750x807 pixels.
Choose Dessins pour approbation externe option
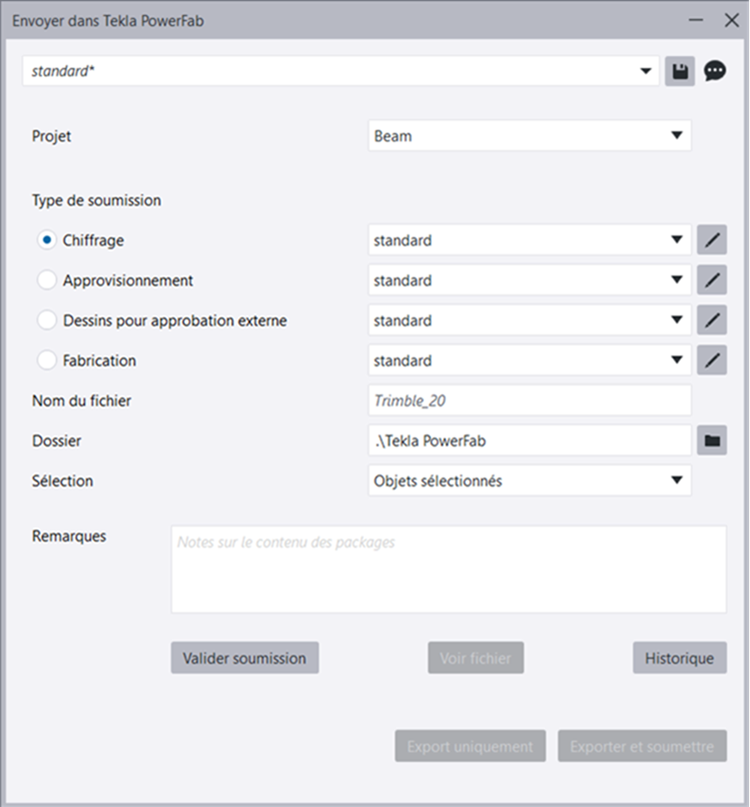[47, 321]
